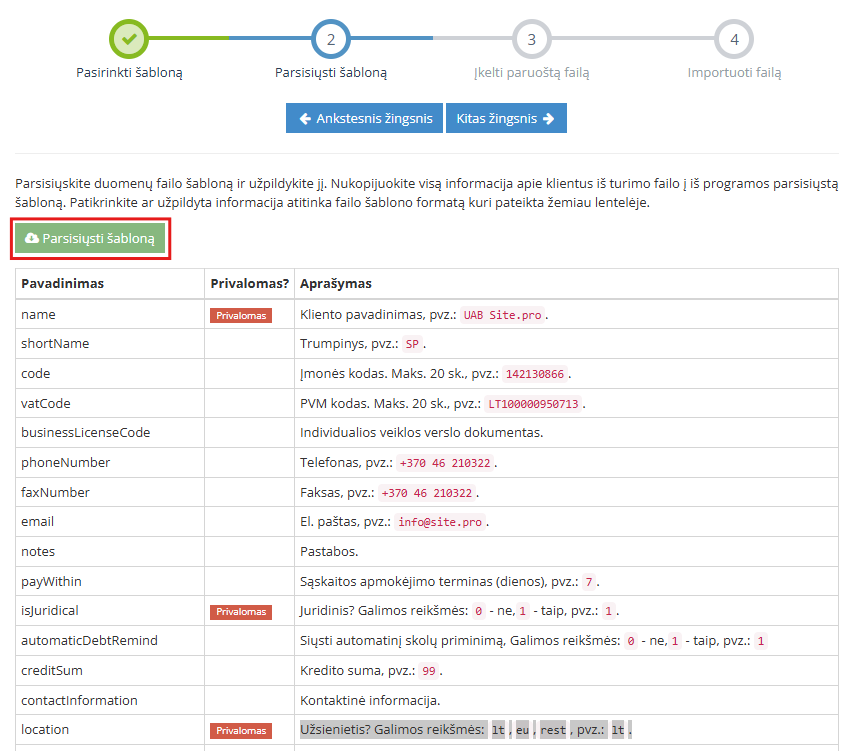The height and width of the screenshot is (751, 845).
Task: Click the 'Privalomas?' column header
Action: [x=250, y=283]
